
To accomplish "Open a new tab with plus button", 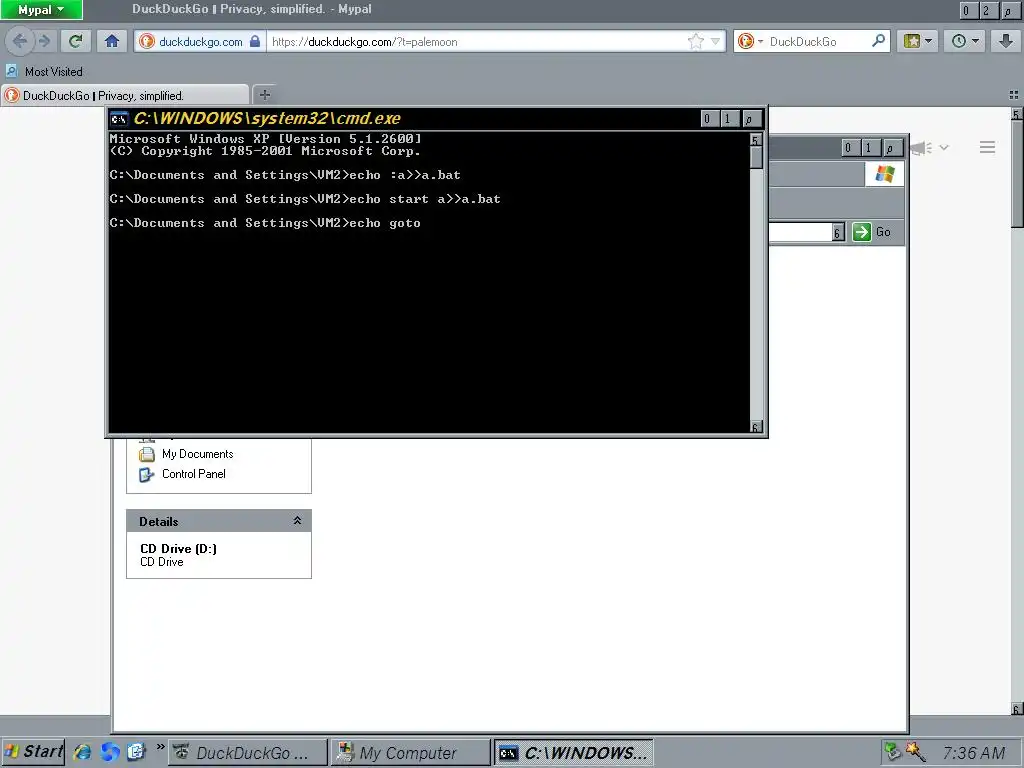I will tap(264, 95).
